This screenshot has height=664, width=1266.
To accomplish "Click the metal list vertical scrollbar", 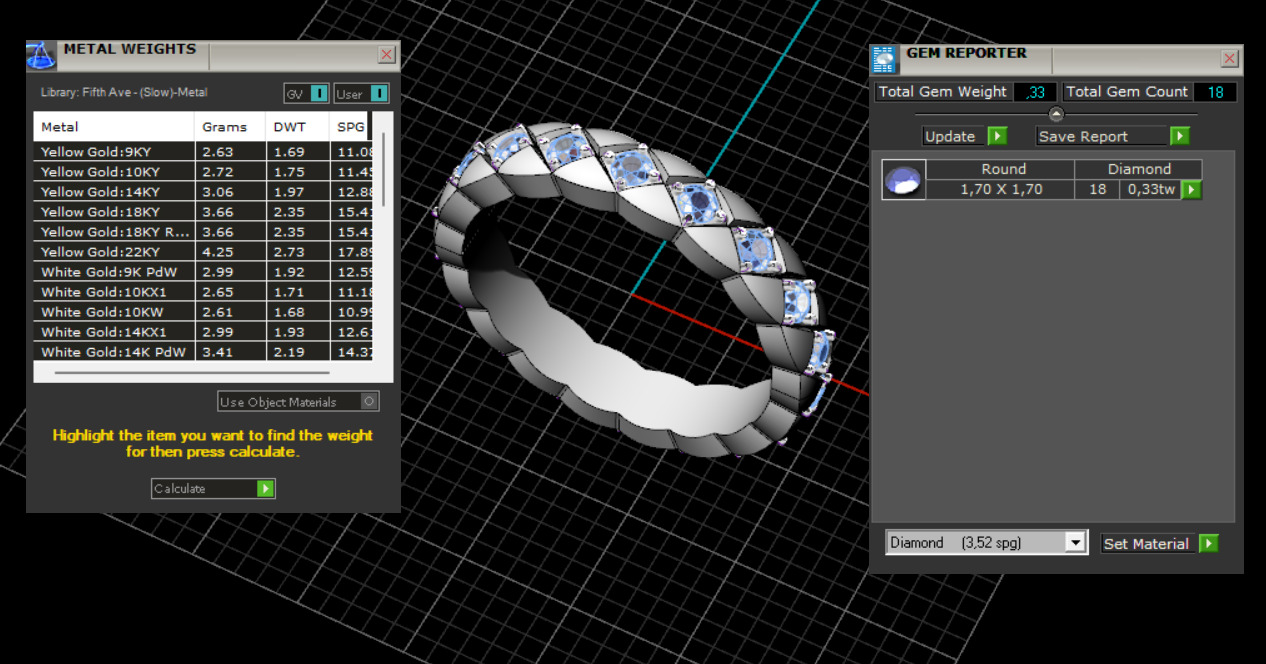I will (x=385, y=168).
